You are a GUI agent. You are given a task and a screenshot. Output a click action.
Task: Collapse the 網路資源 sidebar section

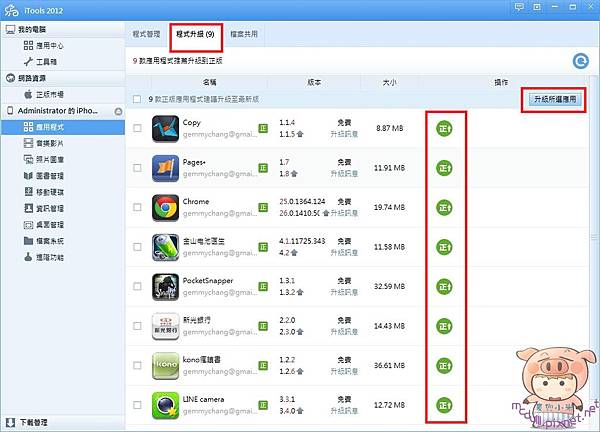pos(63,78)
